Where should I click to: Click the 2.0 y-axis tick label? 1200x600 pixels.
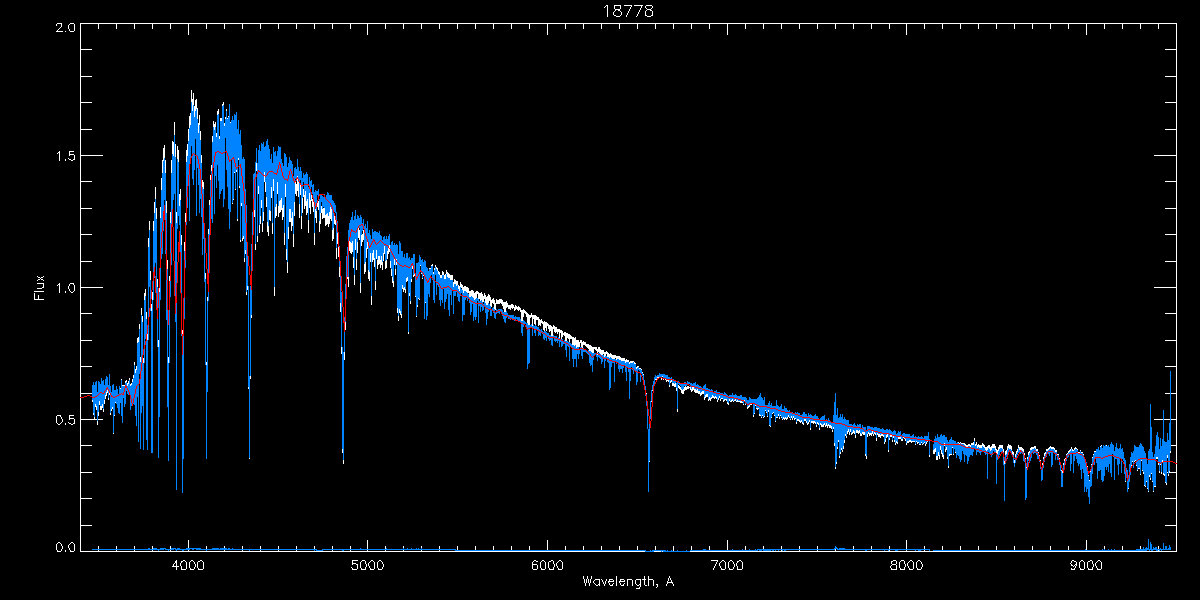[x=66, y=29]
